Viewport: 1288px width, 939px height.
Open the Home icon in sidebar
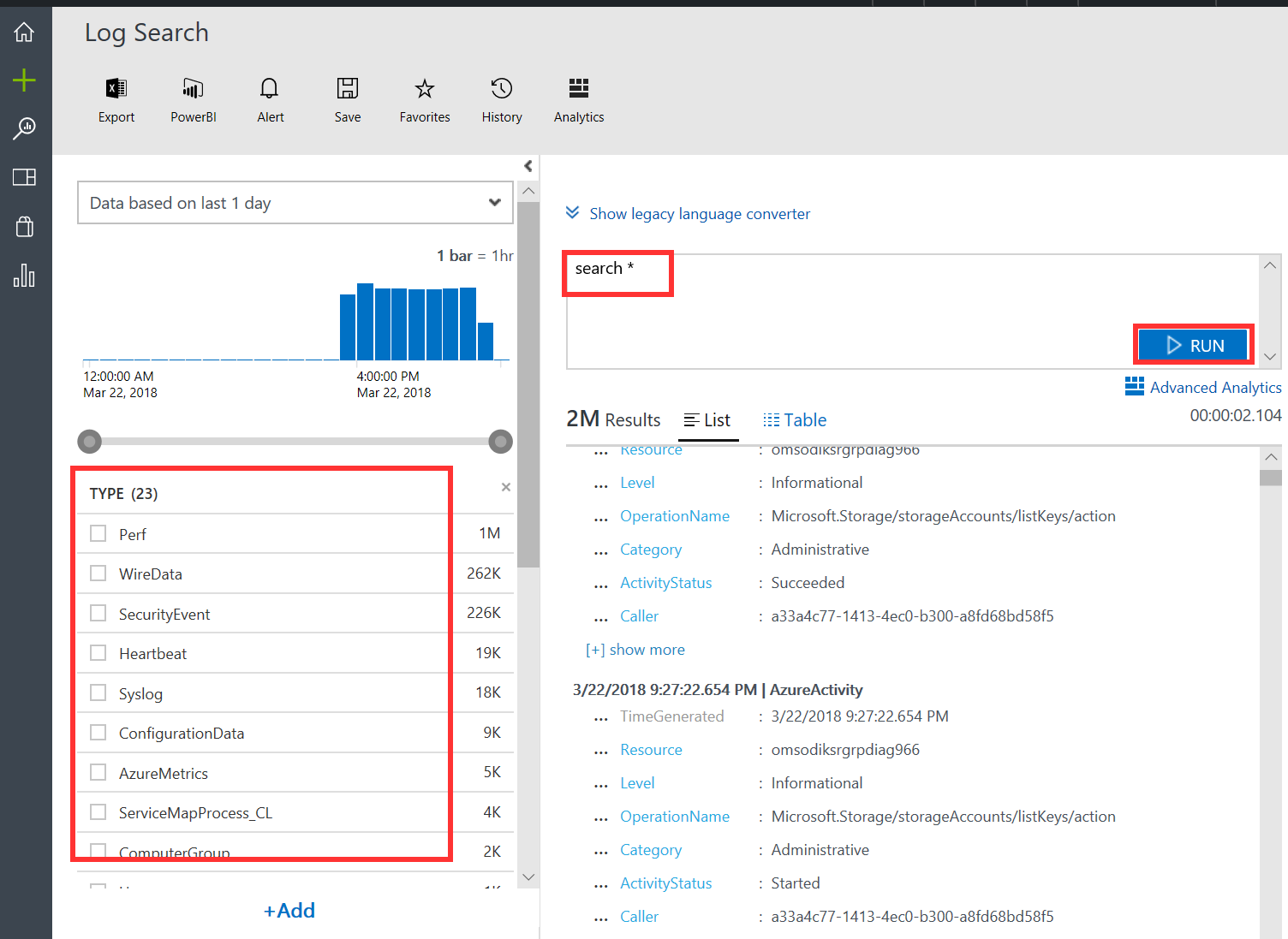point(24,33)
